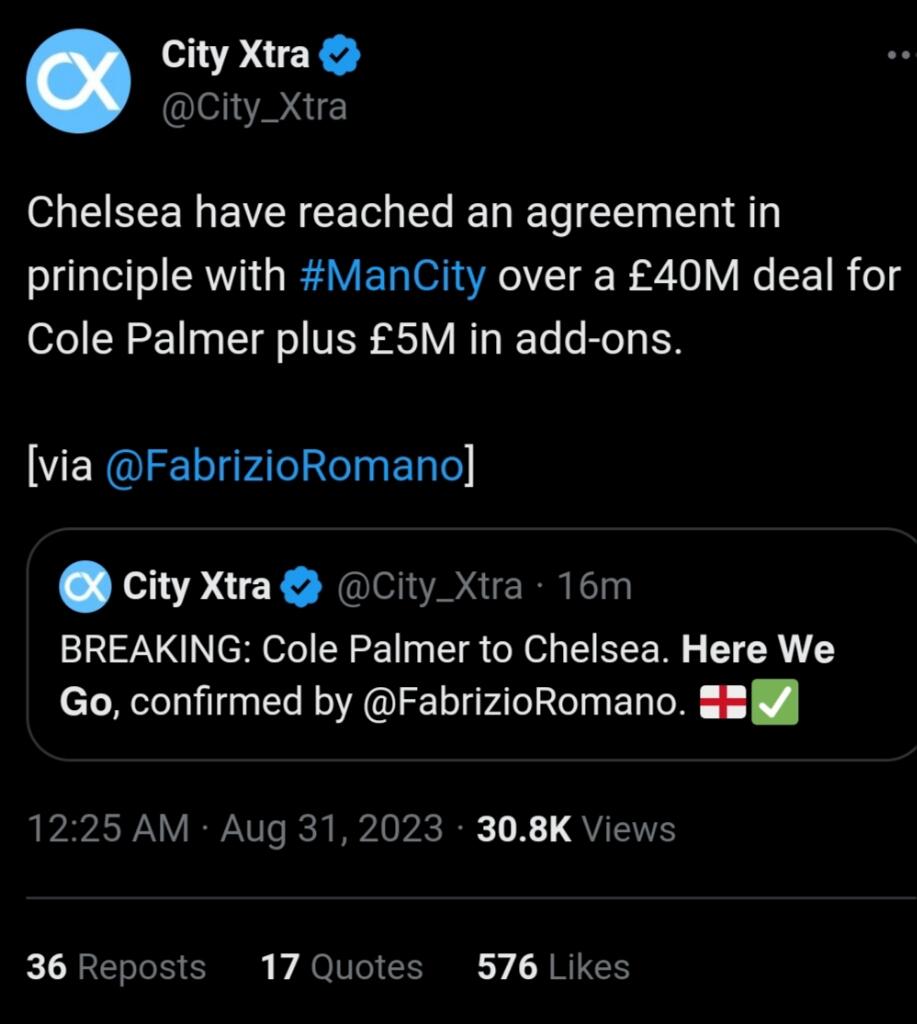The image size is (917, 1024).
Task: Open the @FabrizioRomano mention link
Action: pos(283,465)
